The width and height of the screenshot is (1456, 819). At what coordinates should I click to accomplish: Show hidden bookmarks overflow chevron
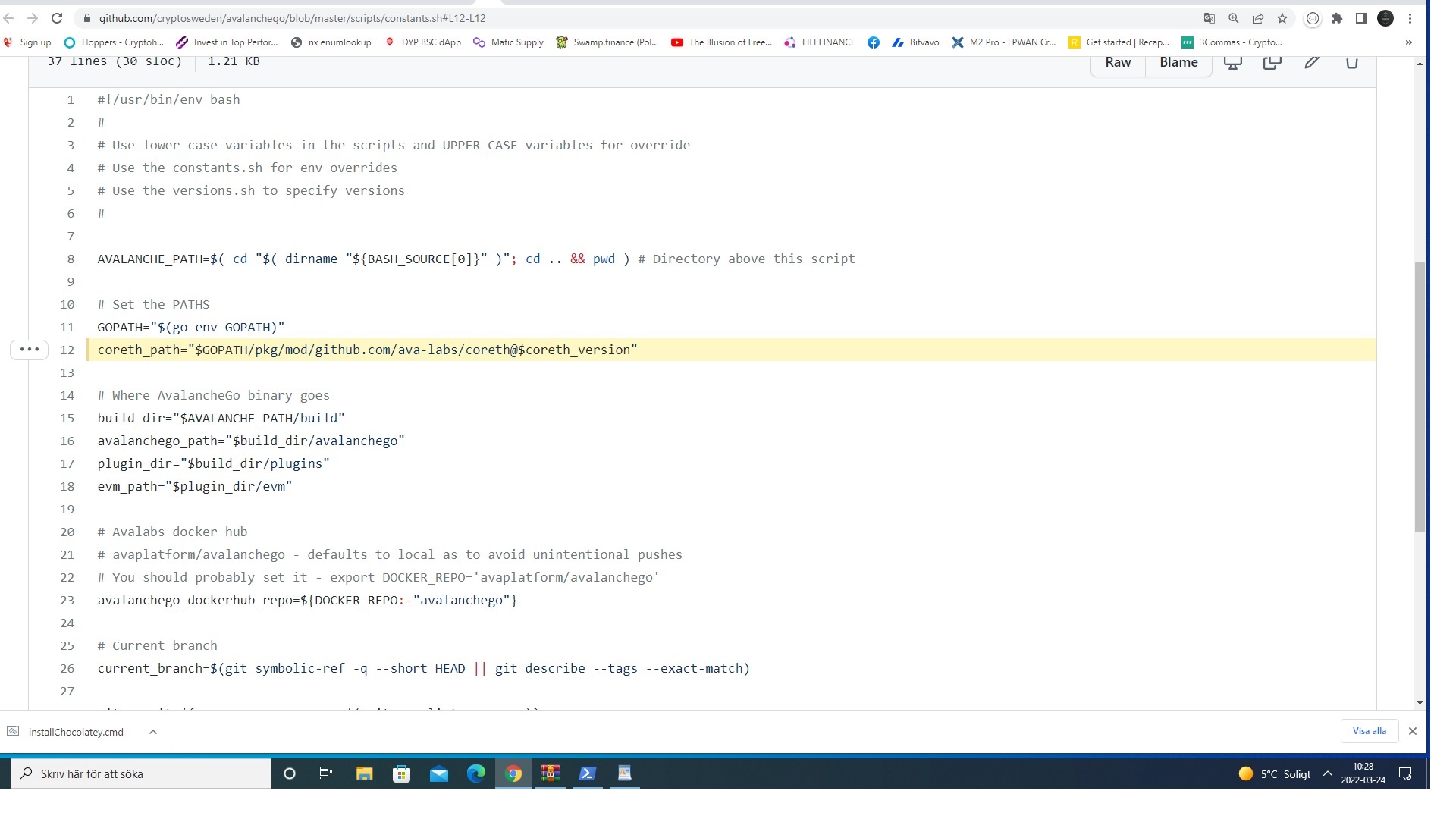[x=1408, y=42]
